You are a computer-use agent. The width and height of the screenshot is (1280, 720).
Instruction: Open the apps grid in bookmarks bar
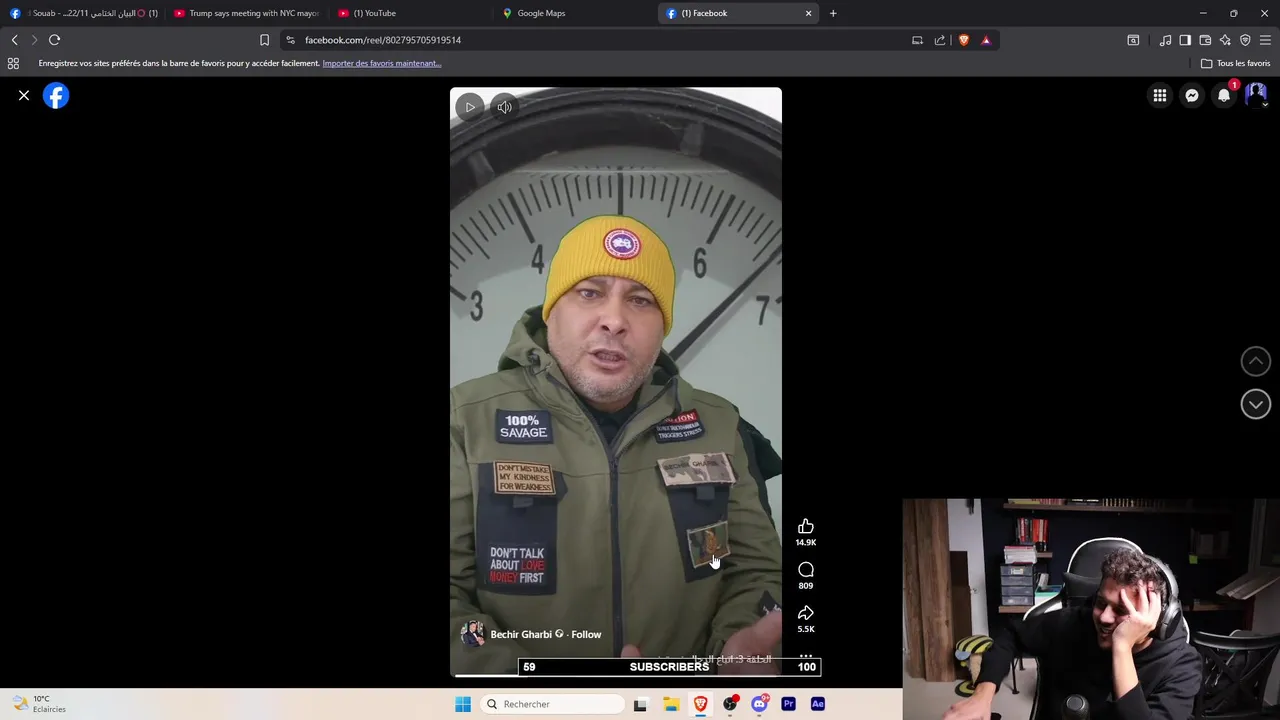coord(13,63)
